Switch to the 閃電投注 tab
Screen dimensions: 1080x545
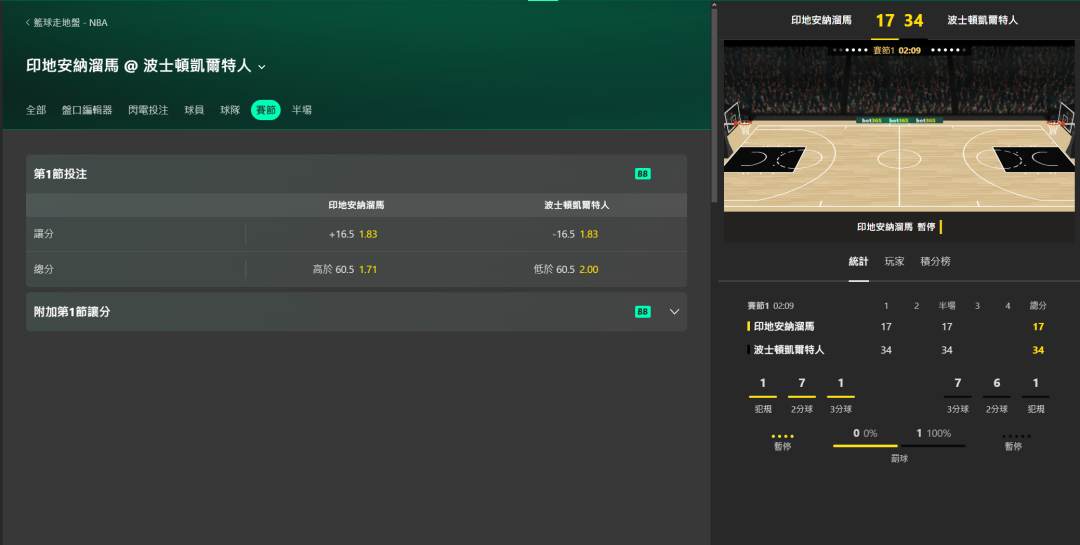click(148, 110)
